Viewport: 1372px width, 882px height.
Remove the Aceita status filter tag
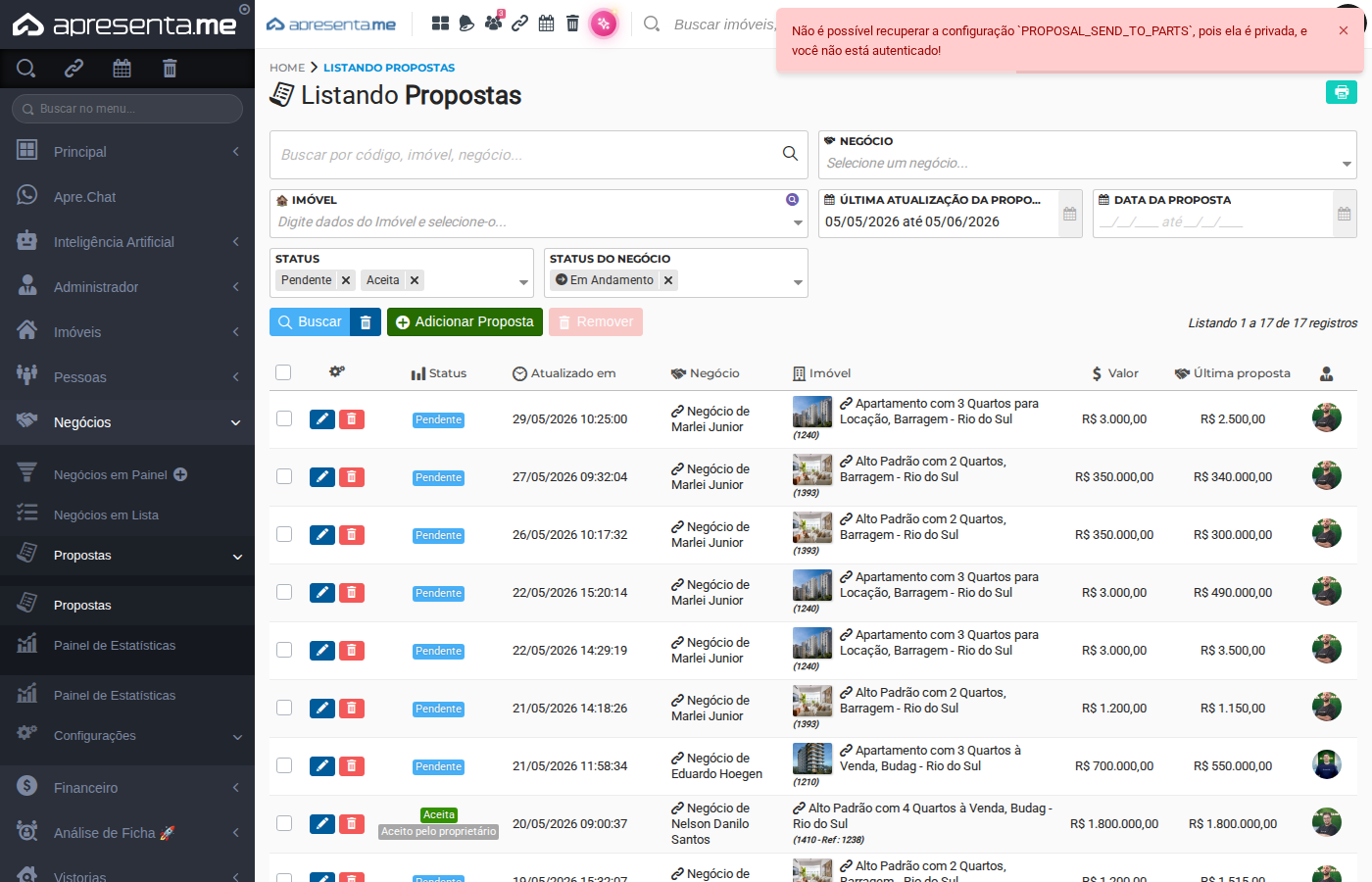415,280
